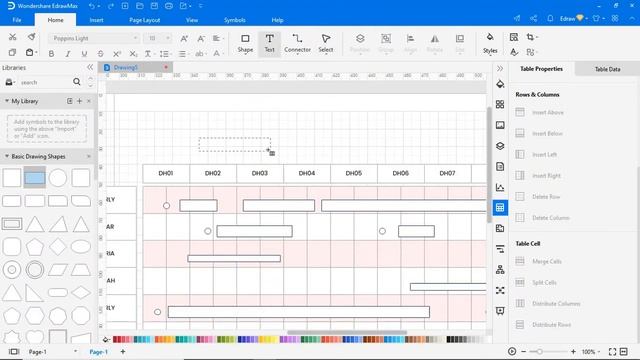Click the Cut scissors icon
Screen dimensions: 640x360
pos(13,37)
